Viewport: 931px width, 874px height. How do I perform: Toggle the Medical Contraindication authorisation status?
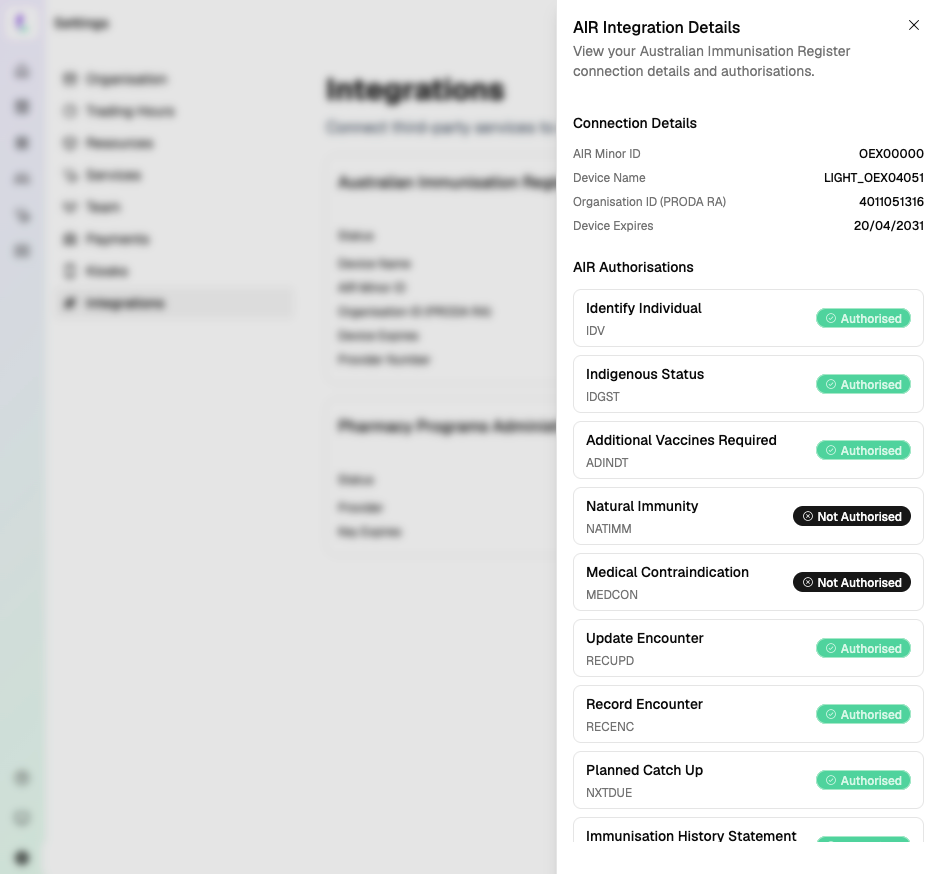[x=852, y=582]
